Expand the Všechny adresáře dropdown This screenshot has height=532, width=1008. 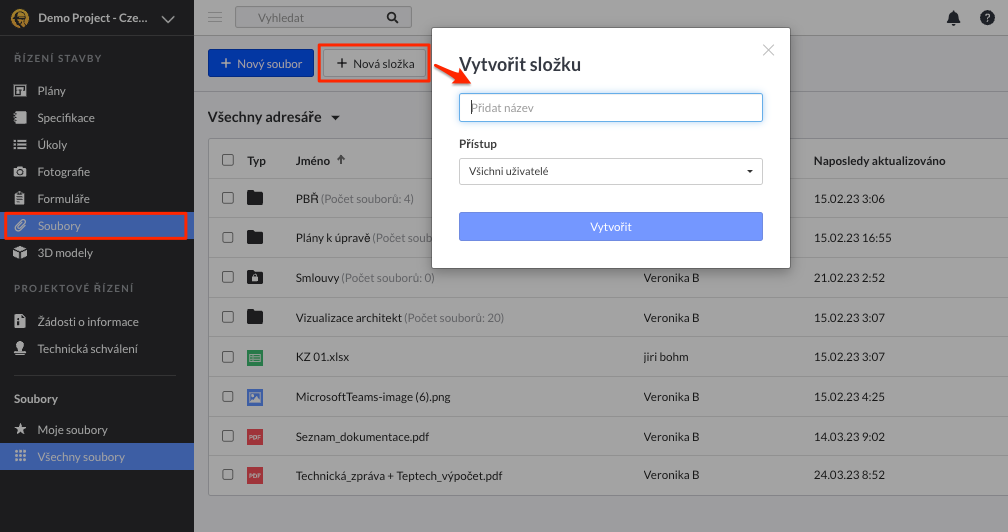coord(335,118)
